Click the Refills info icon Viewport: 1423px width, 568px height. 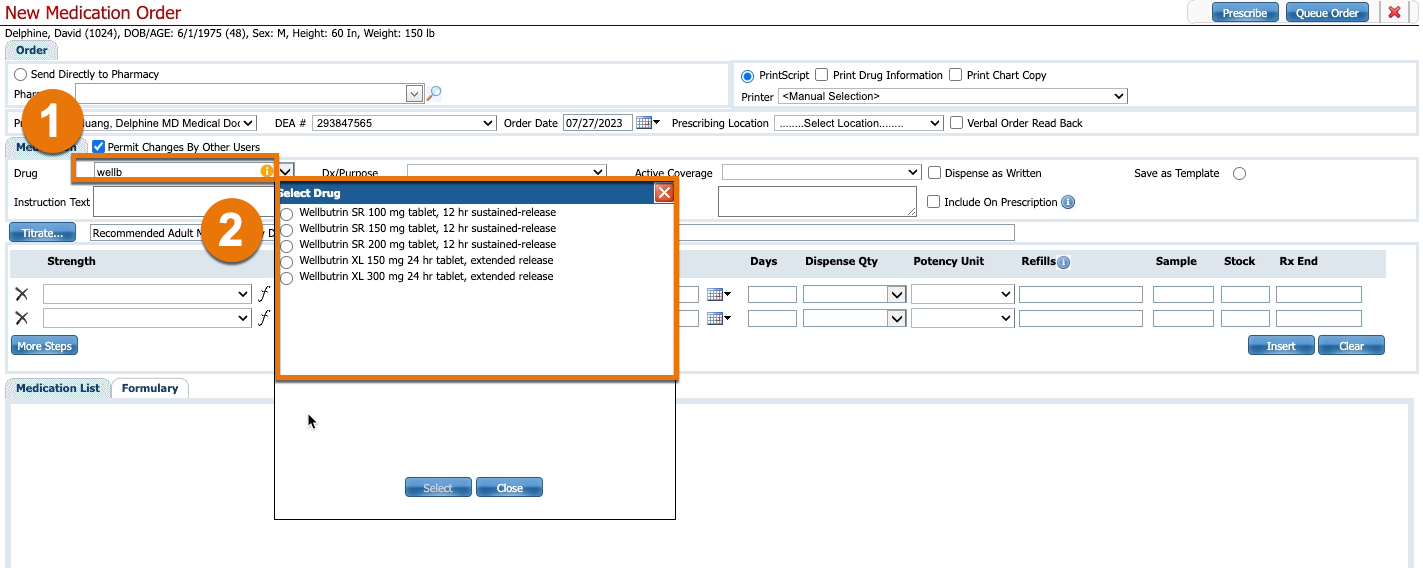[1063, 262]
